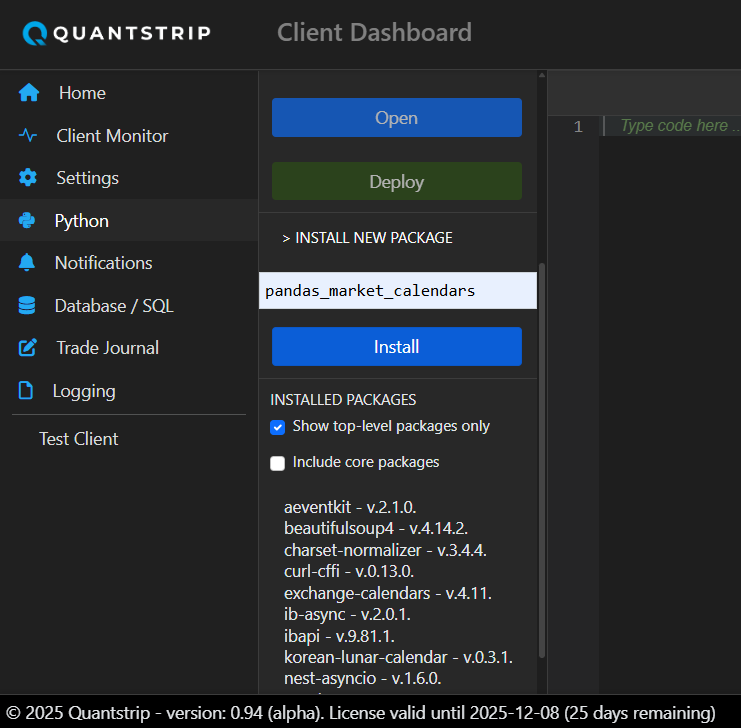Image resolution: width=741 pixels, height=728 pixels.
Task: Click the blue Open button
Action: pyautogui.click(x=396, y=118)
